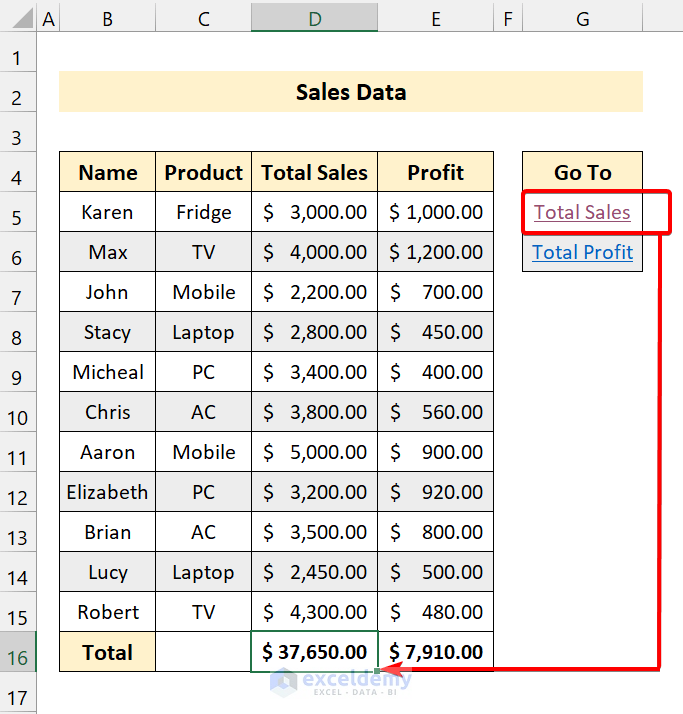Click column B header
Image resolution: width=683 pixels, height=714 pixels.
pos(107,17)
